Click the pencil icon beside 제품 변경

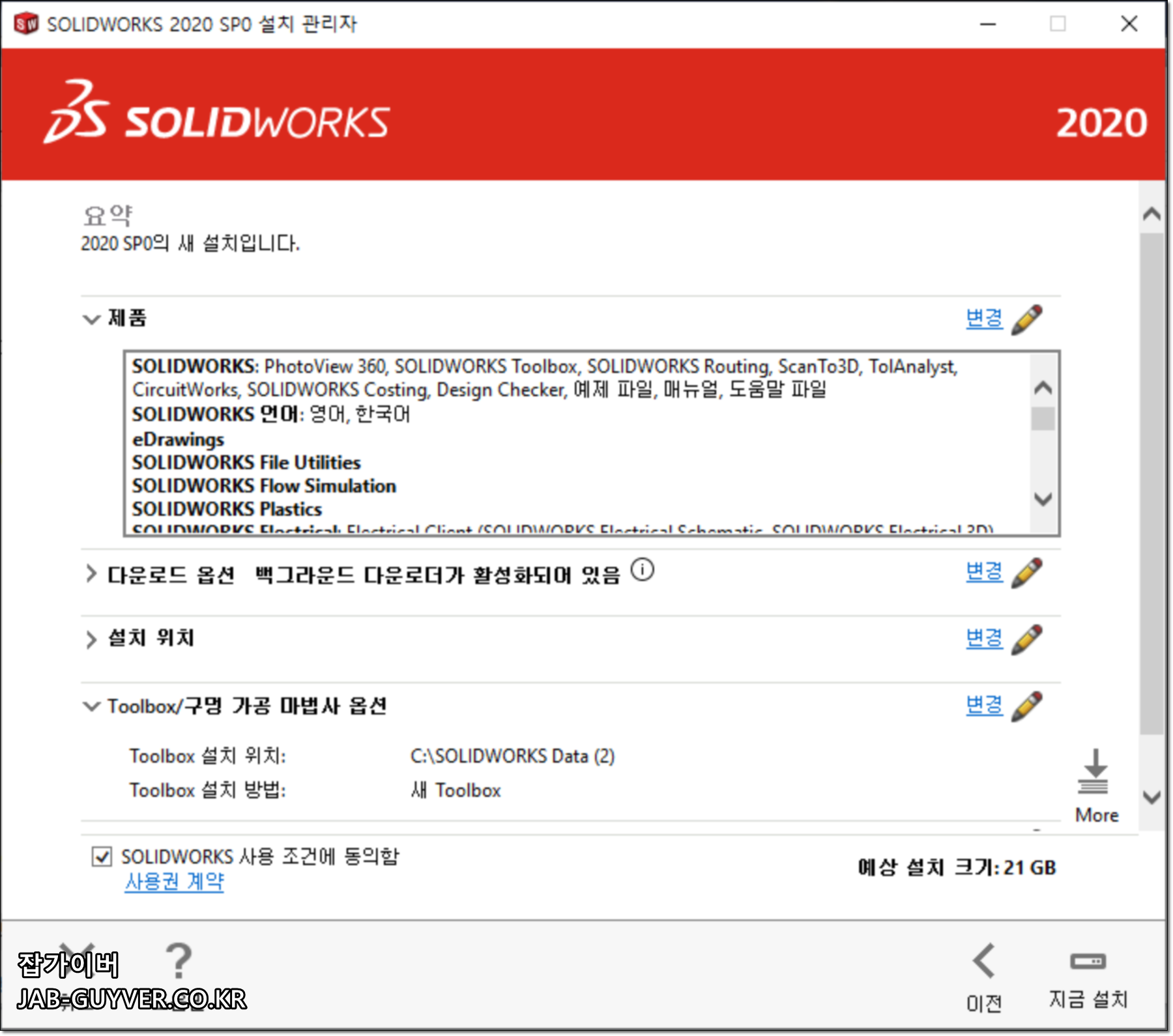1026,319
